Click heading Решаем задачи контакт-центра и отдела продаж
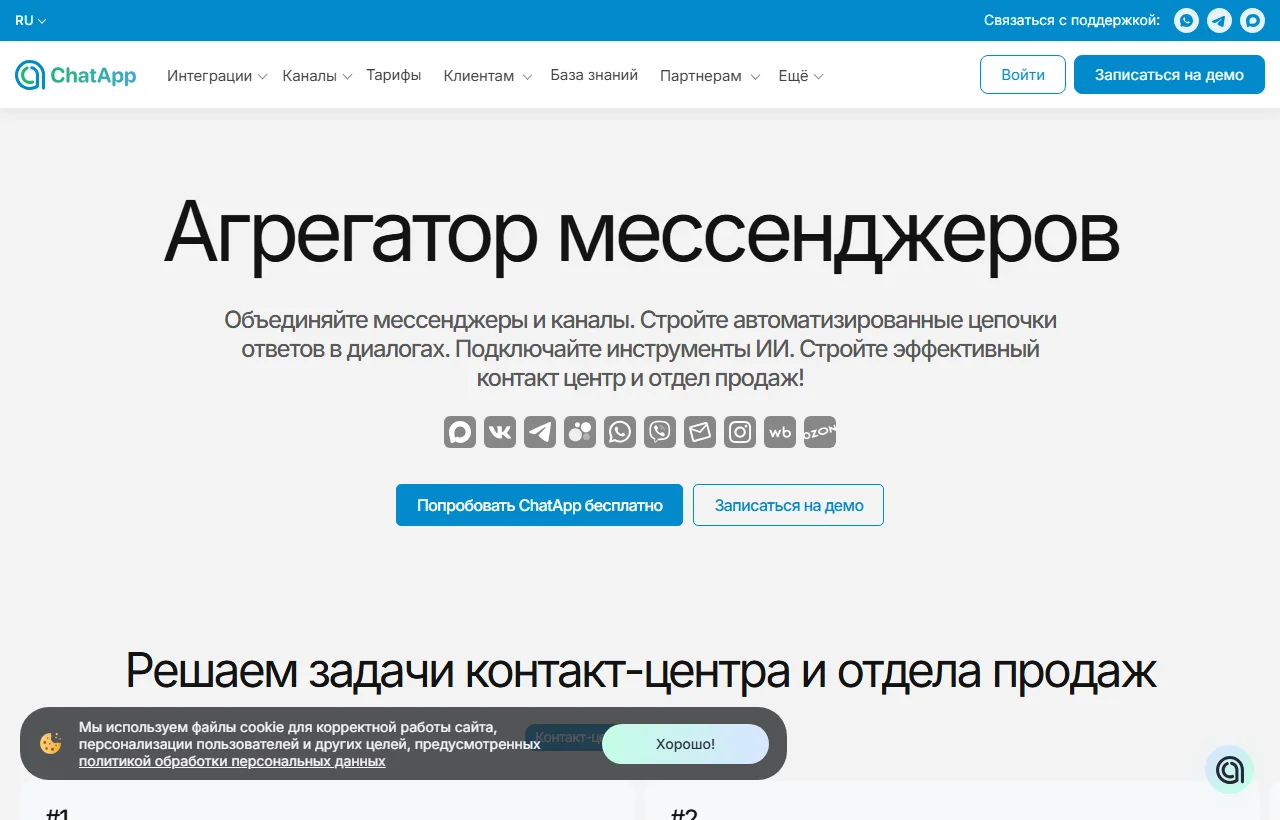This screenshot has height=820, width=1280. click(641, 670)
